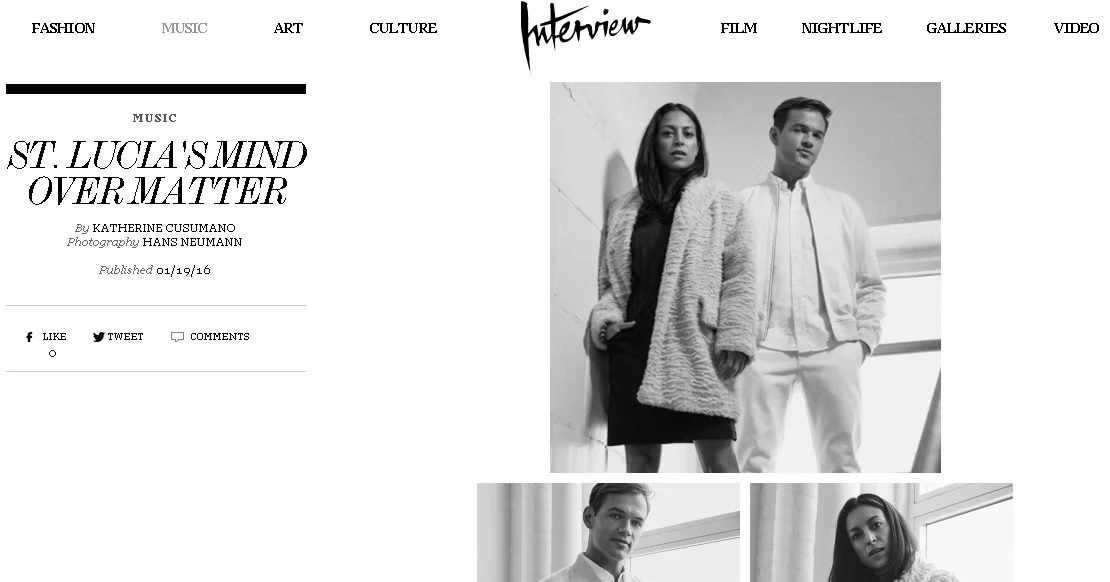The image size is (1110, 582).
Task: Click the St. Lucia's Mind Over Matter headline
Action: pos(156,173)
